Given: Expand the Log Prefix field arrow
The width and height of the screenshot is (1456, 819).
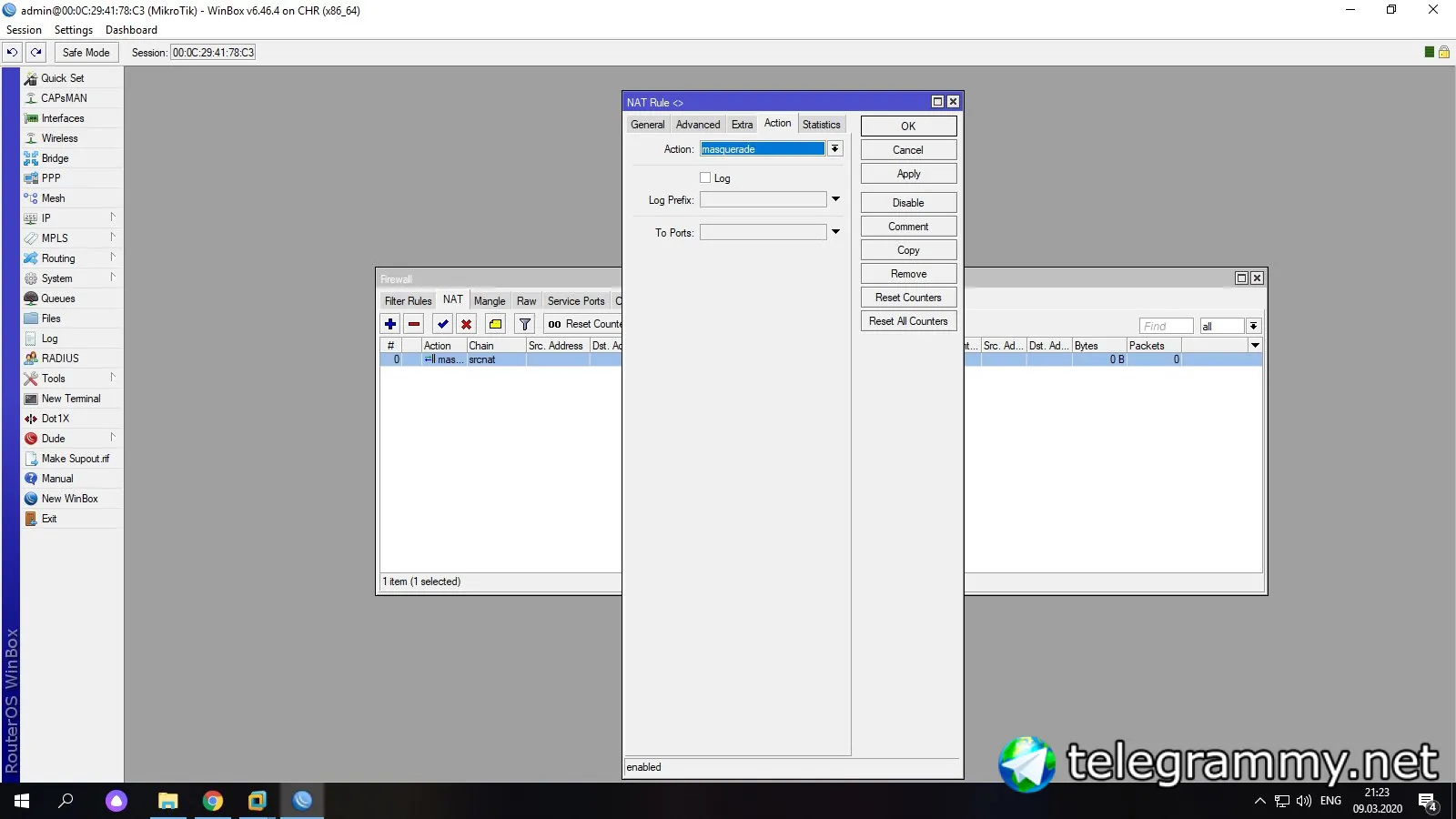Looking at the screenshot, I should click(x=835, y=199).
